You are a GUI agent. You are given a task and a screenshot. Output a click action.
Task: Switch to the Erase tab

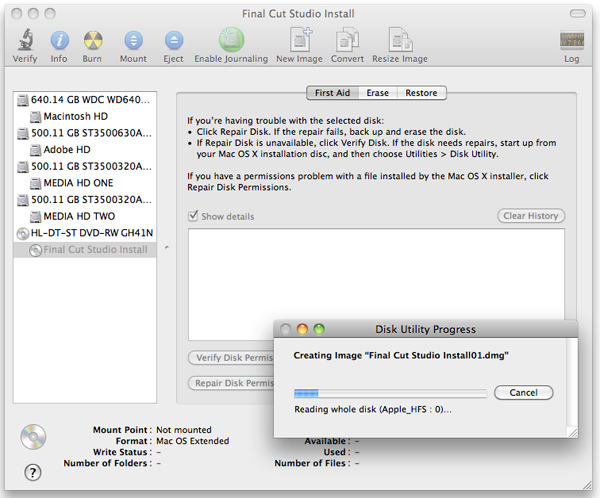[378, 93]
